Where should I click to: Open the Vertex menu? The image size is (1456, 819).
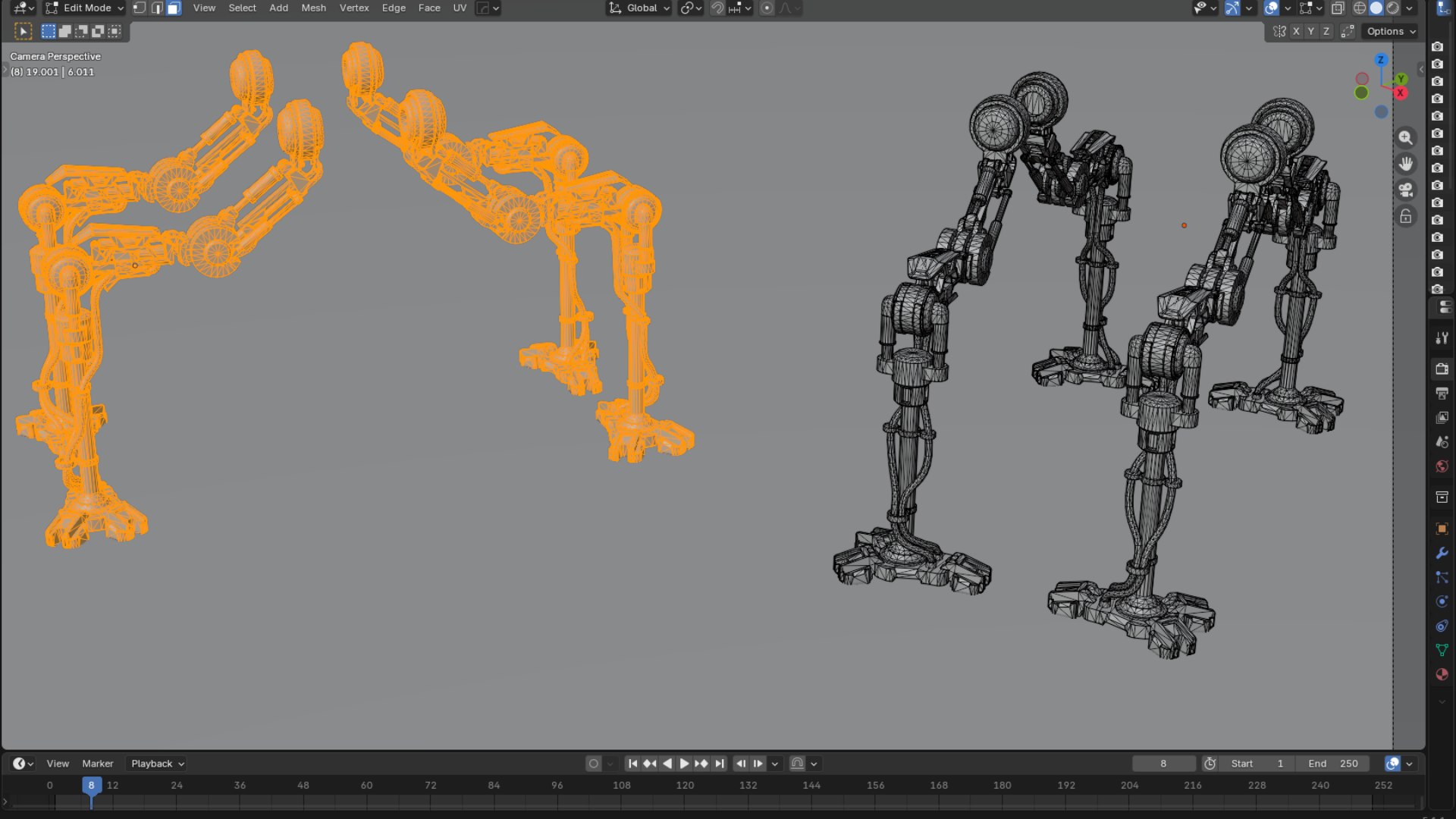[x=354, y=8]
